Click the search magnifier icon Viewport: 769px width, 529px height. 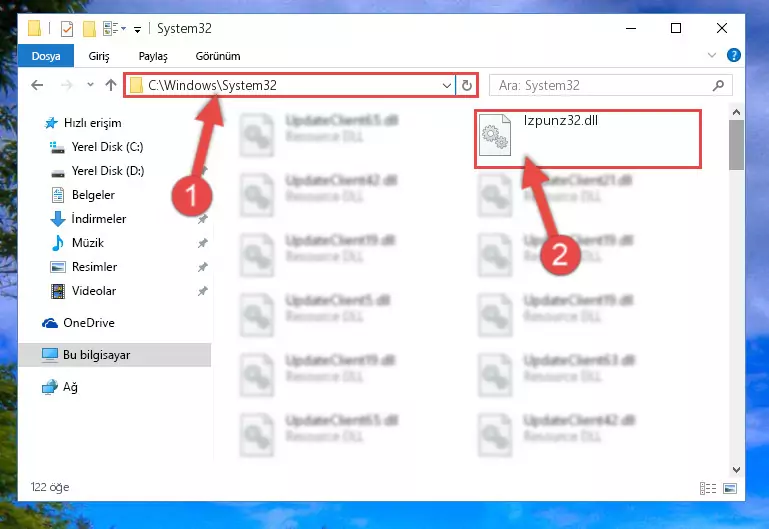pyautogui.click(x=718, y=85)
